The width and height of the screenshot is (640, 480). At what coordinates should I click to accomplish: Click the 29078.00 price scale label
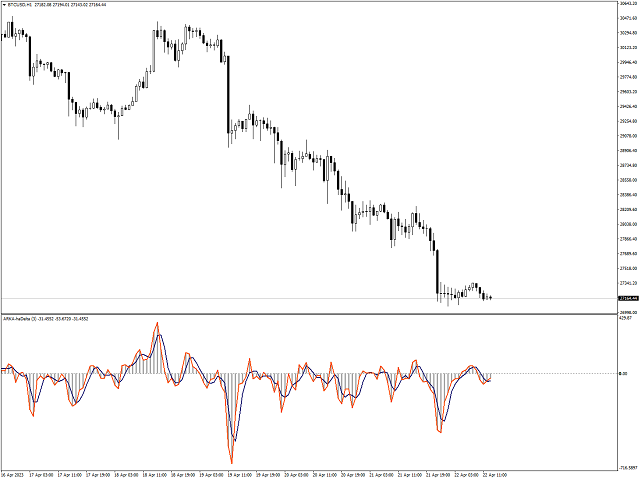628,136
